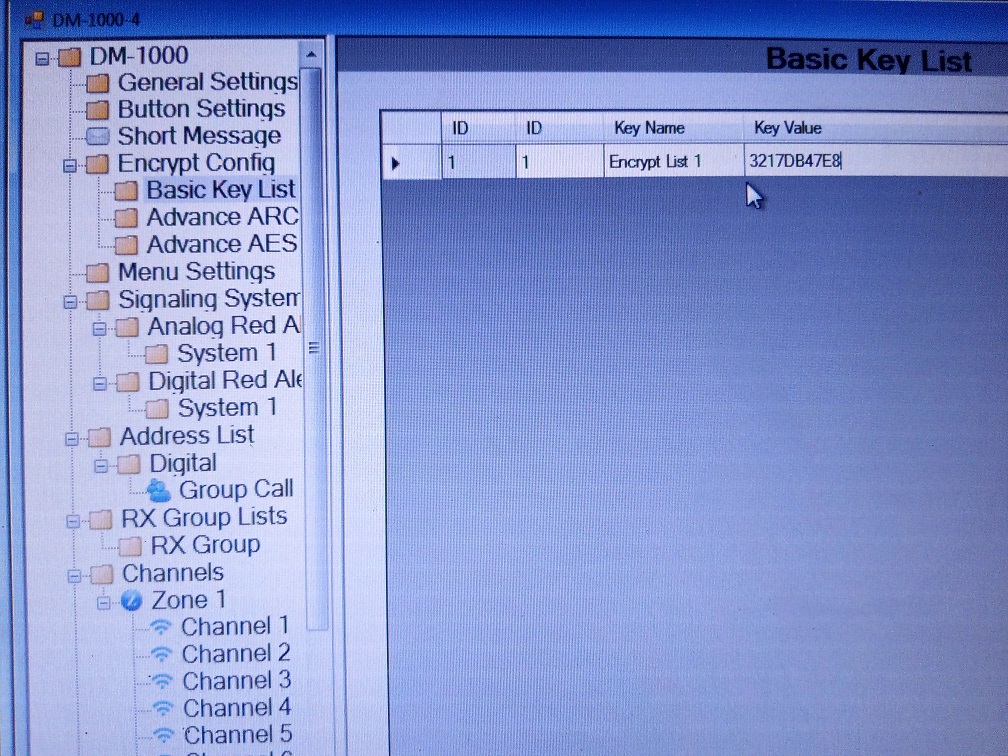Collapse the Signaling System tree node
The height and width of the screenshot is (756, 1008).
[x=71, y=302]
